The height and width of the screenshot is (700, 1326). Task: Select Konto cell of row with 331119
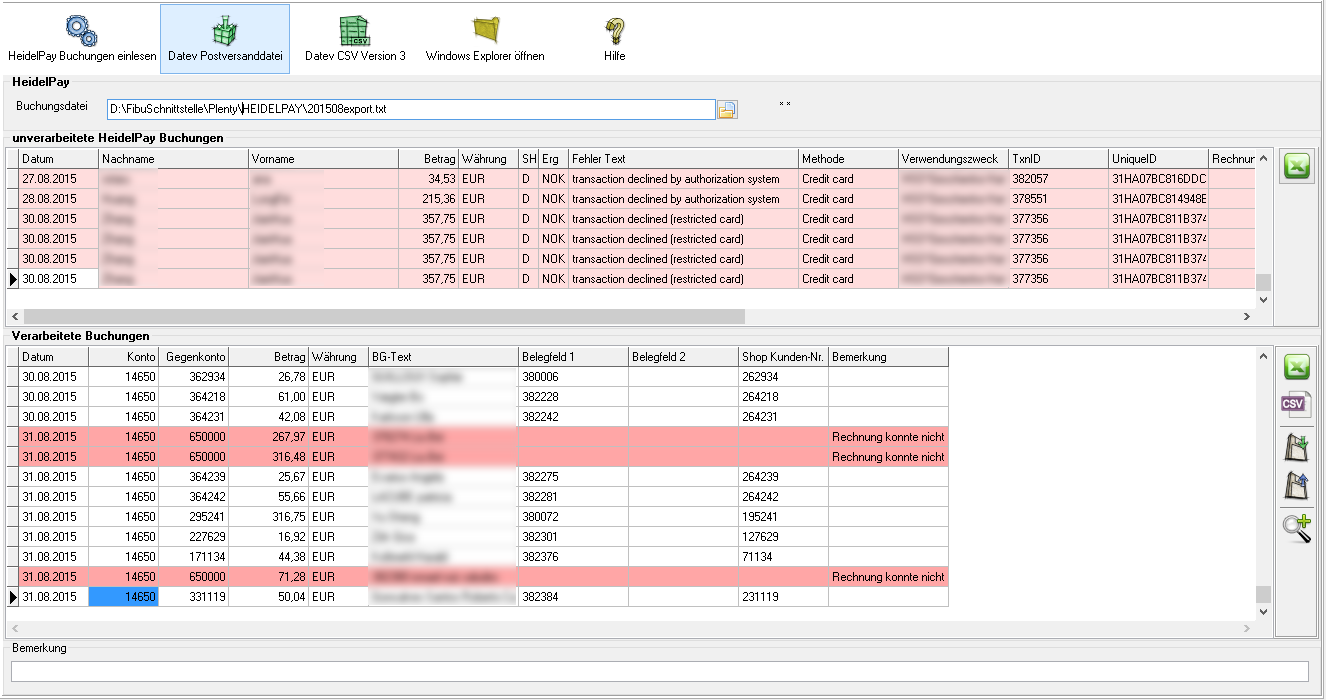pyautogui.click(x=123, y=597)
